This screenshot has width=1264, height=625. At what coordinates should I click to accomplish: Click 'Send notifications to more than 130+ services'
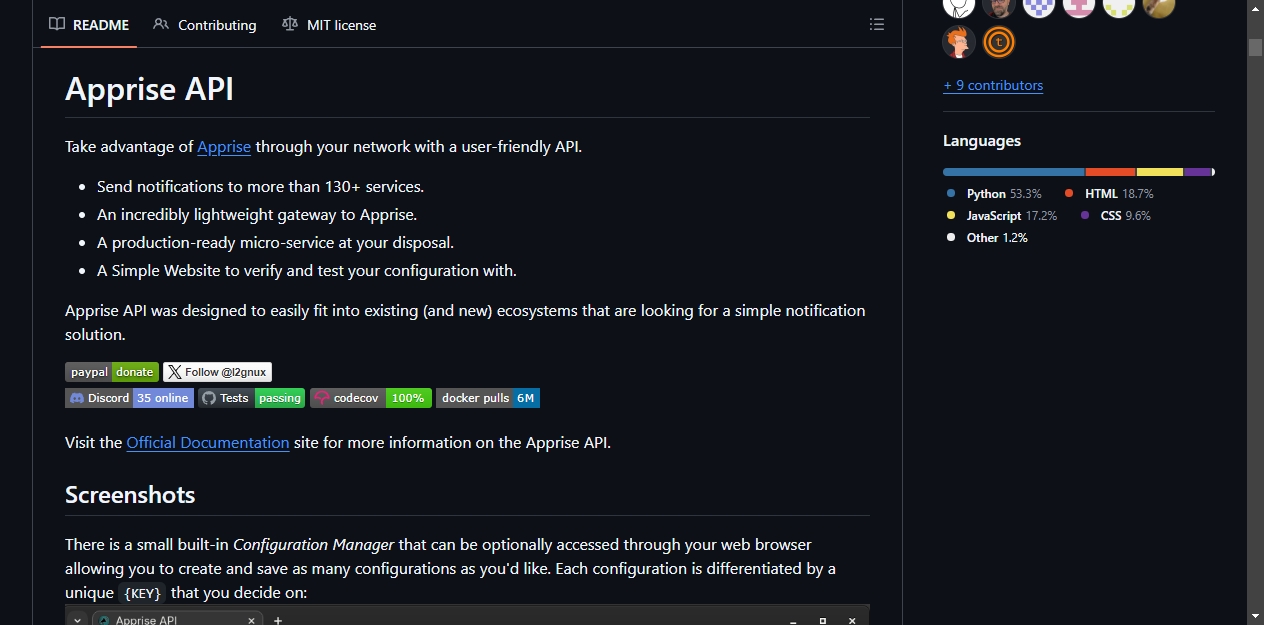click(x=260, y=186)
